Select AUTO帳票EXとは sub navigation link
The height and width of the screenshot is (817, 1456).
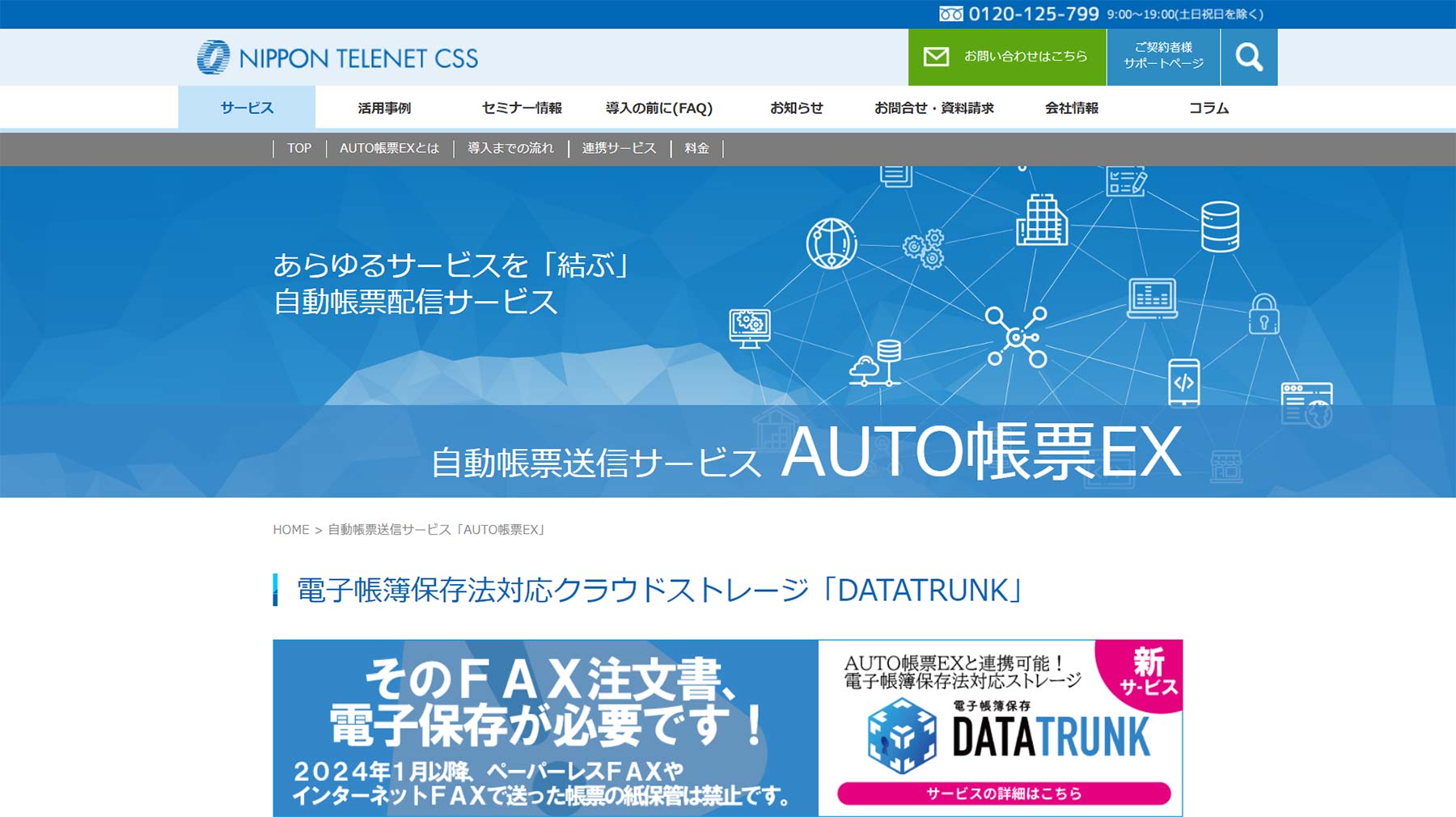[389, 148]
